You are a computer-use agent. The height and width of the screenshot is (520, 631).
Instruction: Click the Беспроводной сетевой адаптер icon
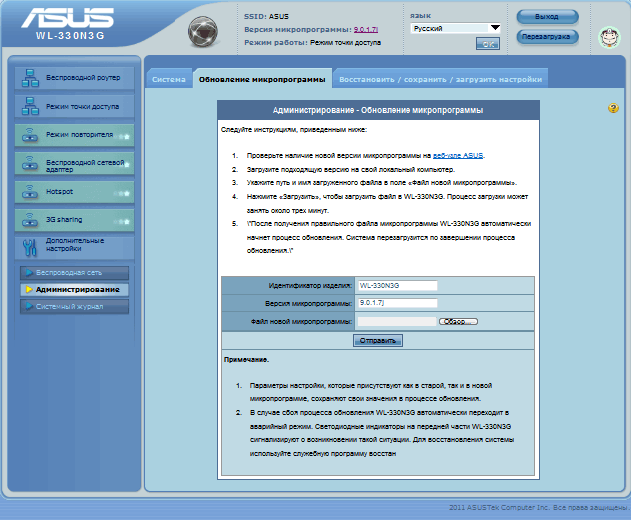coord(29,163)
